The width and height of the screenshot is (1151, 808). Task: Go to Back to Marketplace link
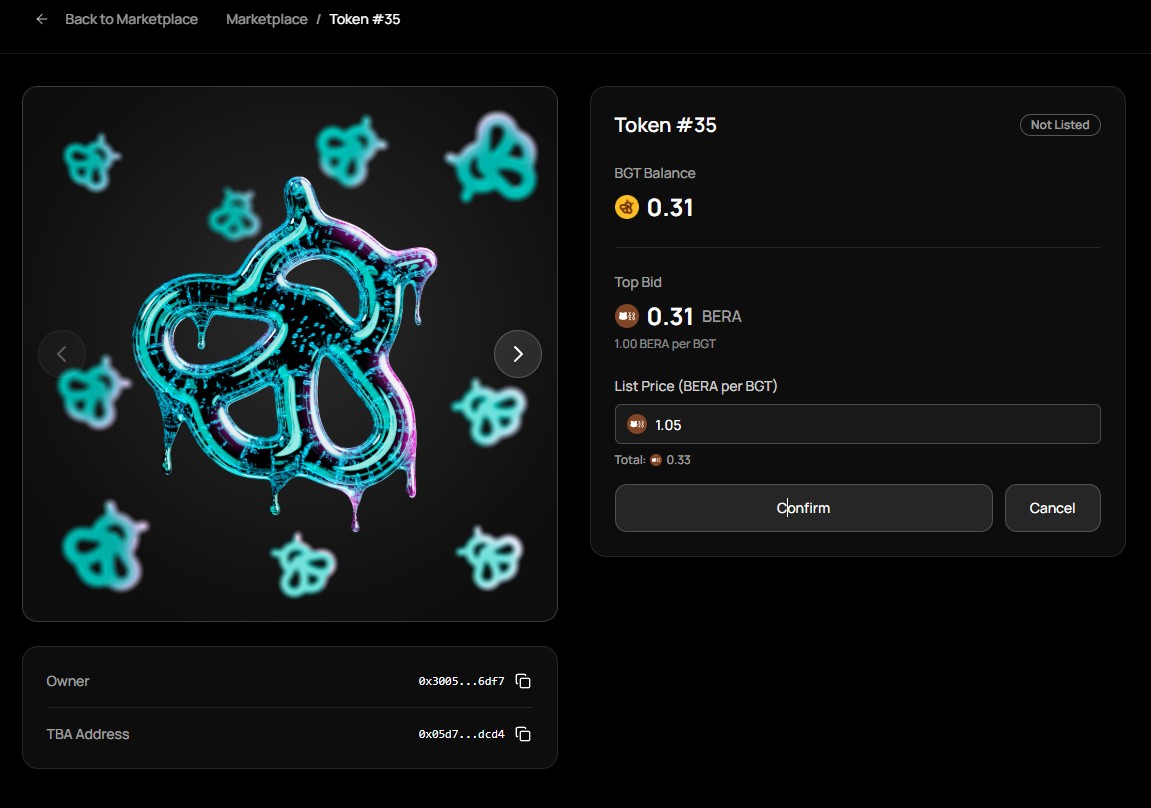(x=131, y=19)
